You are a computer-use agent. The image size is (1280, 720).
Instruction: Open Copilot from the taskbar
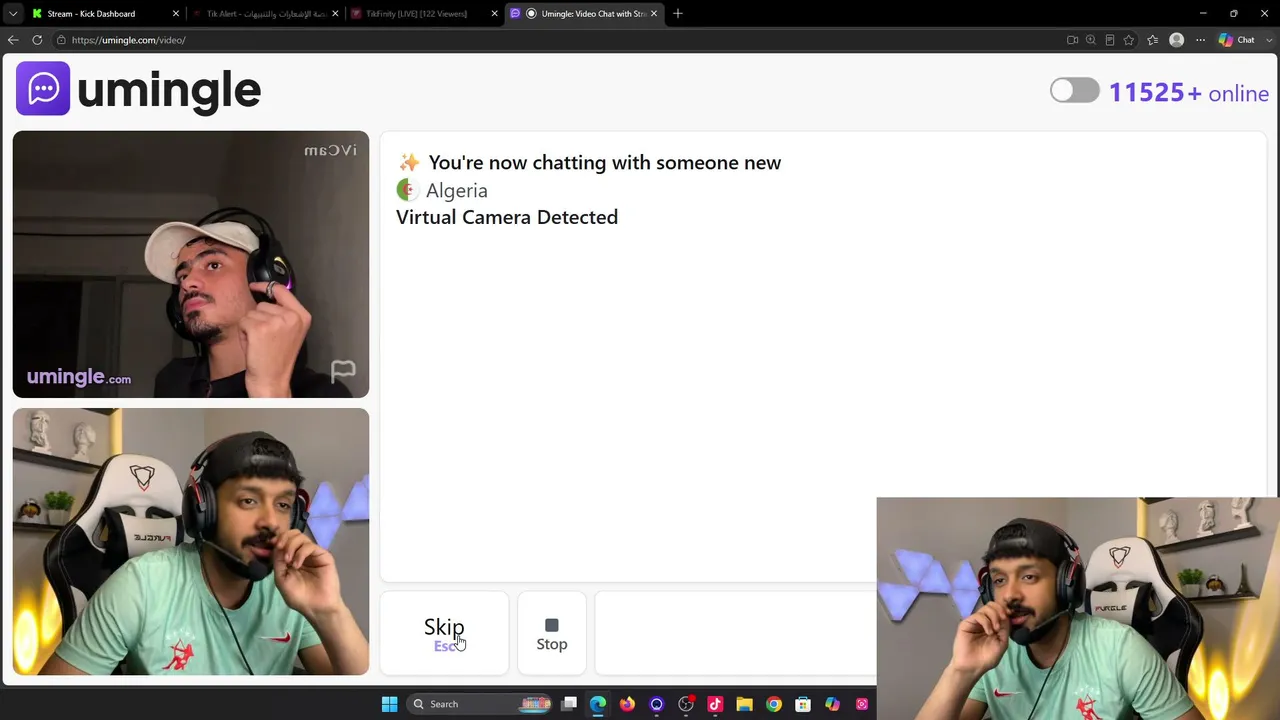click(x=832, y=704)
